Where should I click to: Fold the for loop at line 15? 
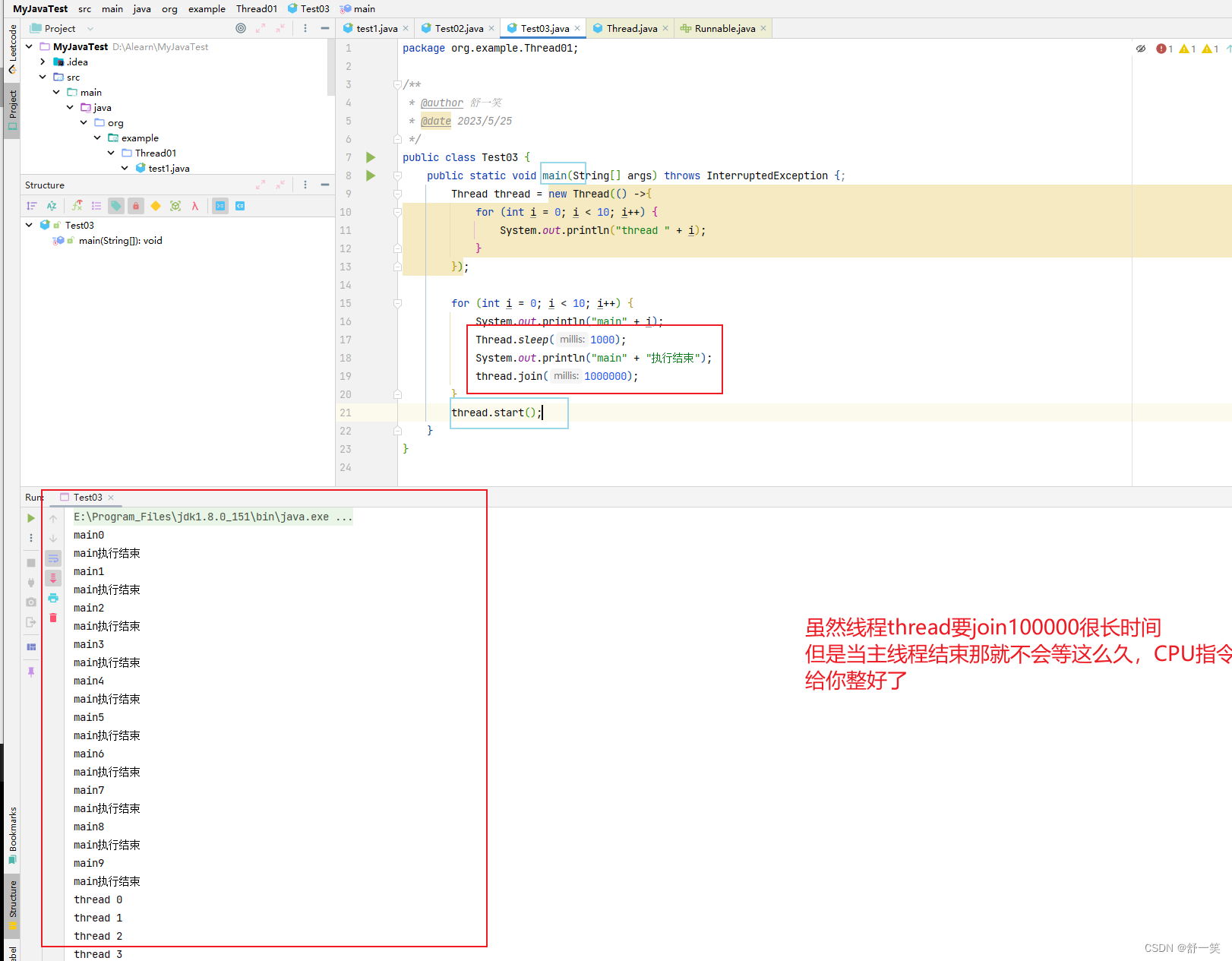click(397, 303)
